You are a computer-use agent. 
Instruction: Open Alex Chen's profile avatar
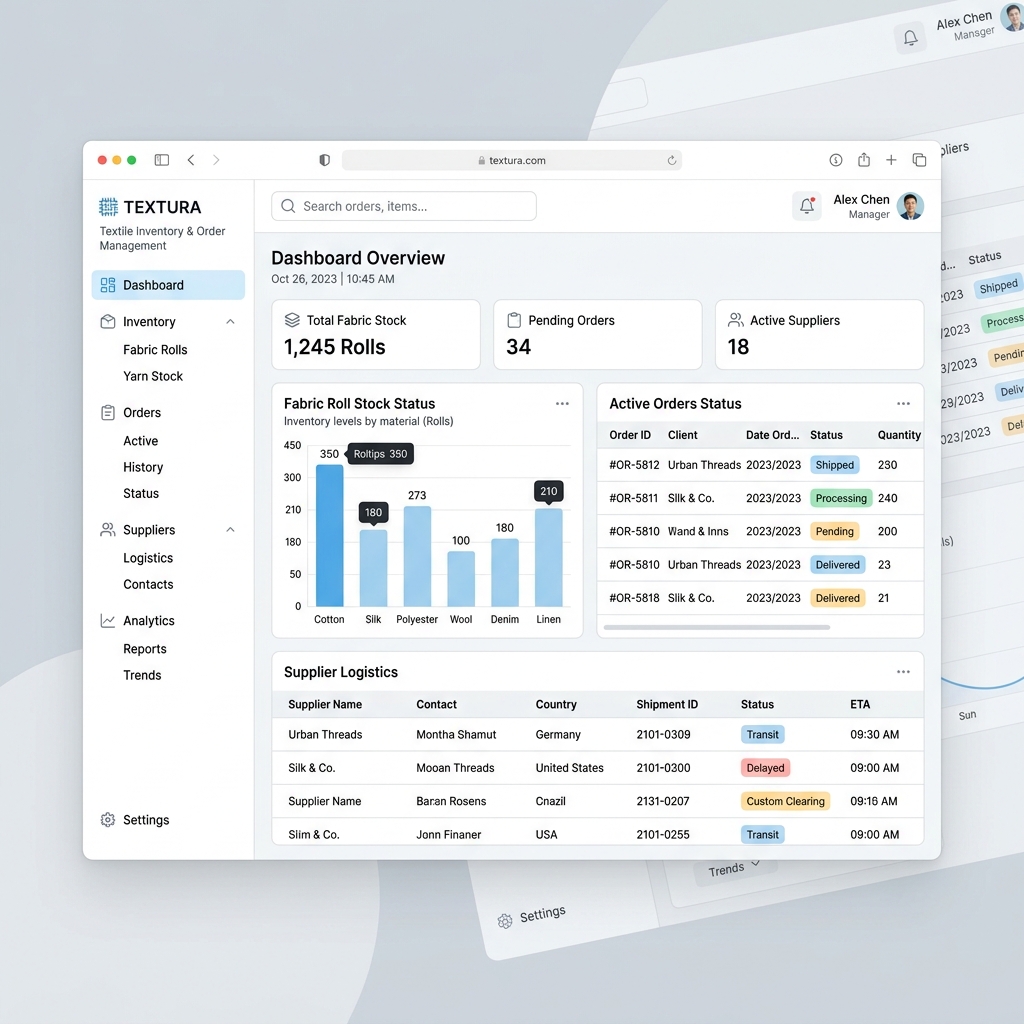click(x=910, y=206)
